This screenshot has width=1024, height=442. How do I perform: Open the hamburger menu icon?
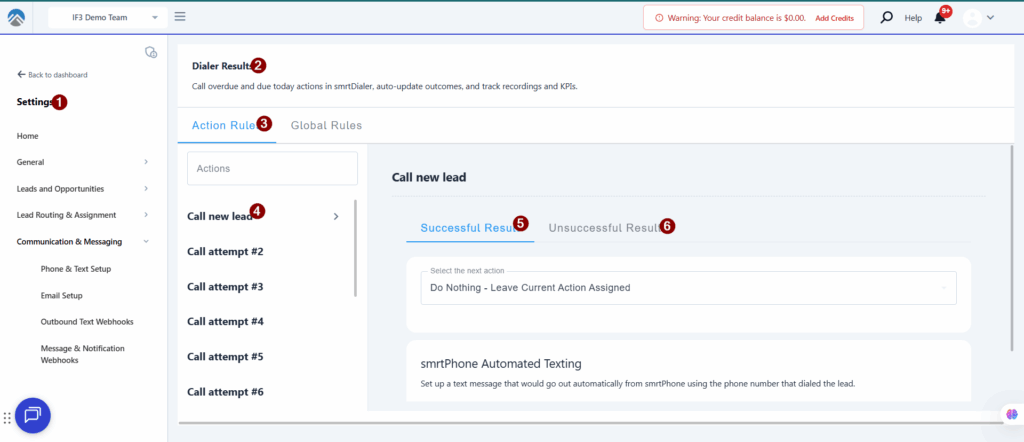[x=180, y=17]
